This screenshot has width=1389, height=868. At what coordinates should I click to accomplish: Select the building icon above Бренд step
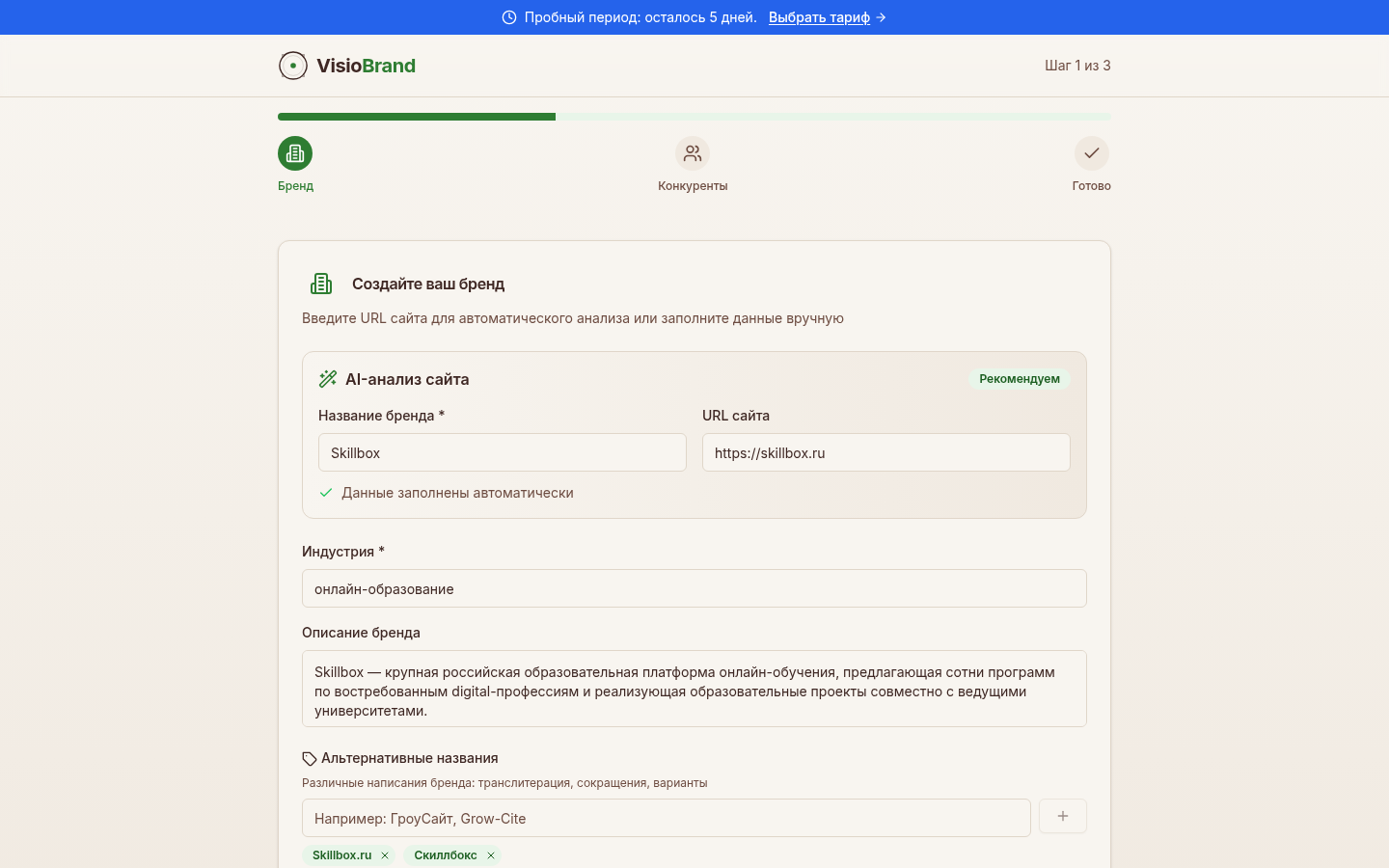pos(295,153)
